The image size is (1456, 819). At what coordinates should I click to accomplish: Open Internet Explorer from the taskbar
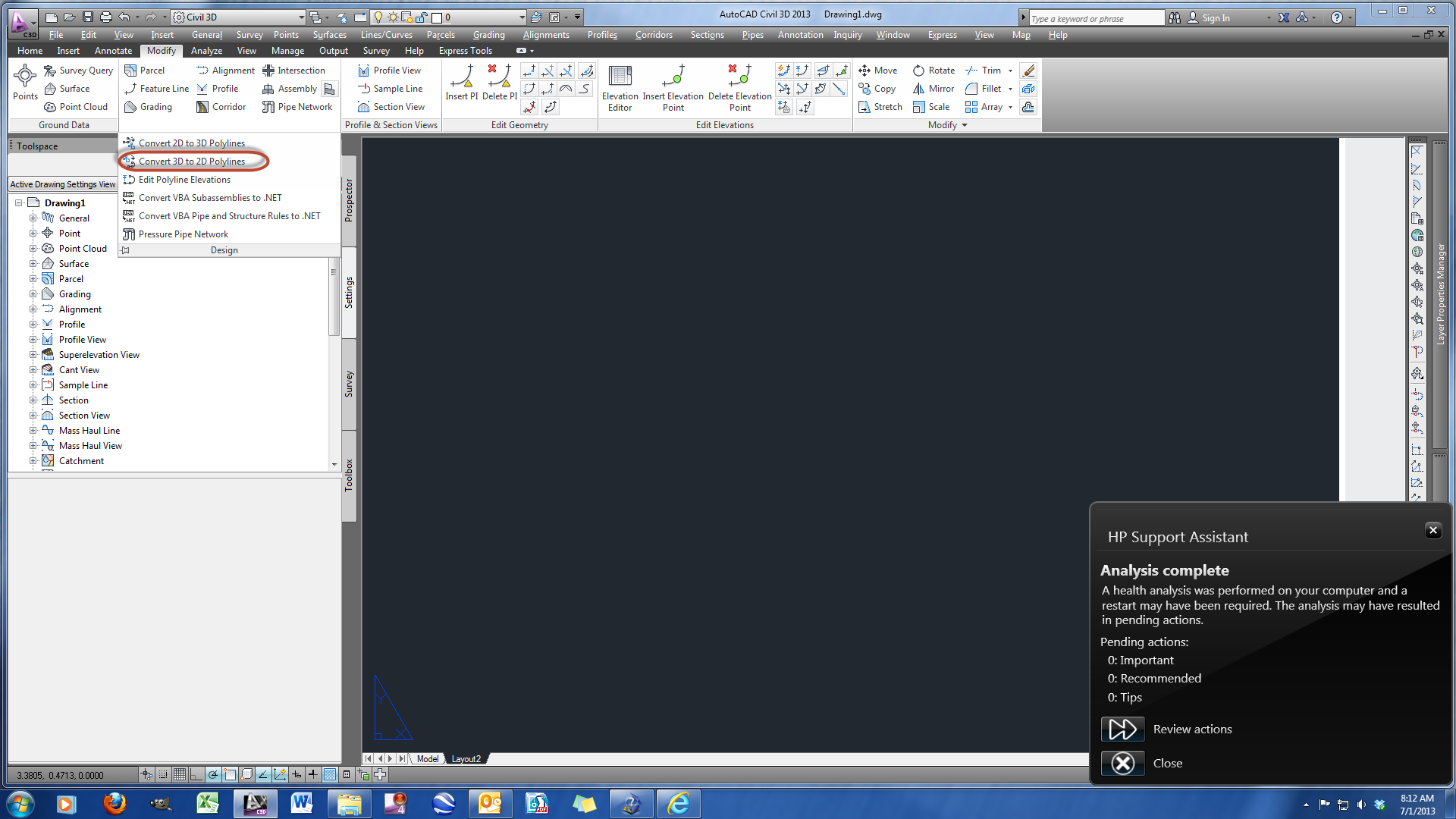678,803
